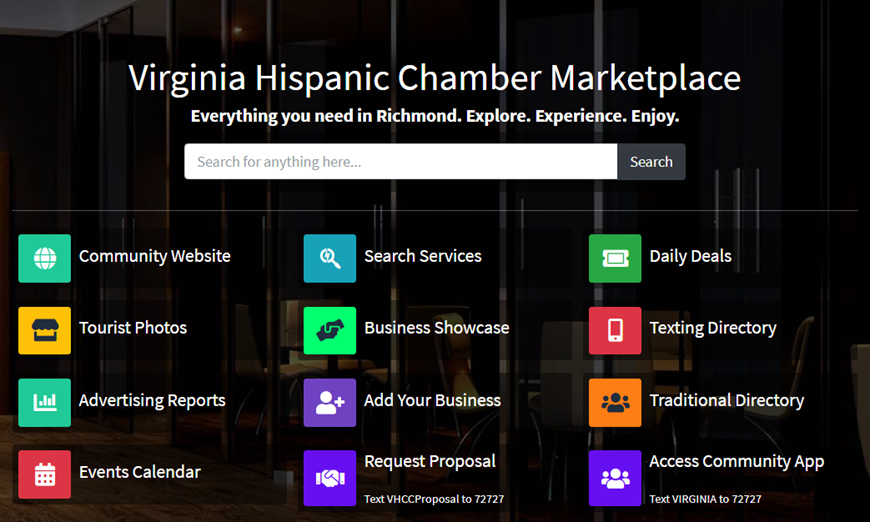Open the Daily Deals link text
Screen dimensions: 870x522
[690, 256]
